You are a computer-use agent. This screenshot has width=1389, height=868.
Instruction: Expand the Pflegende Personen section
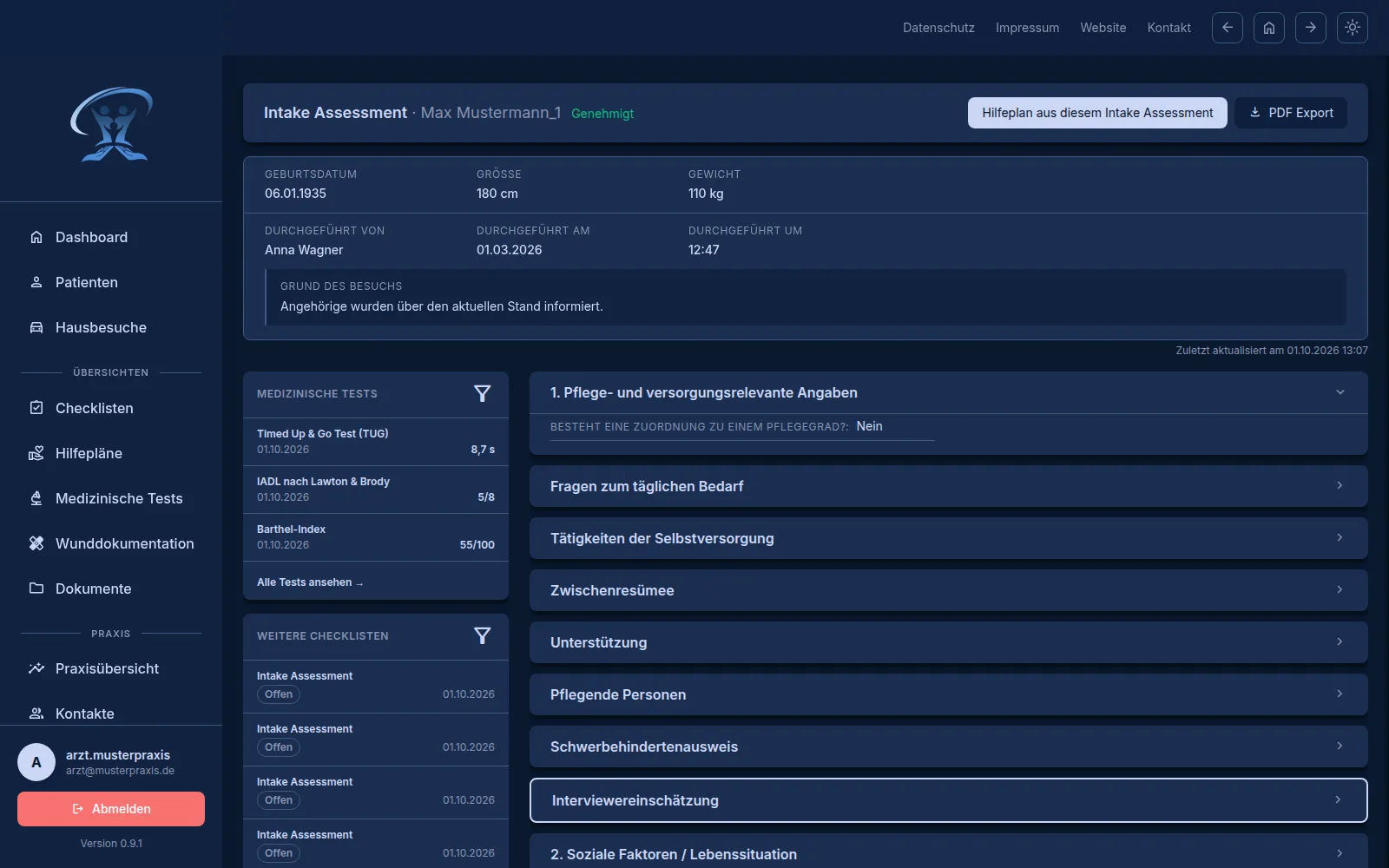(x=949, y=694)
